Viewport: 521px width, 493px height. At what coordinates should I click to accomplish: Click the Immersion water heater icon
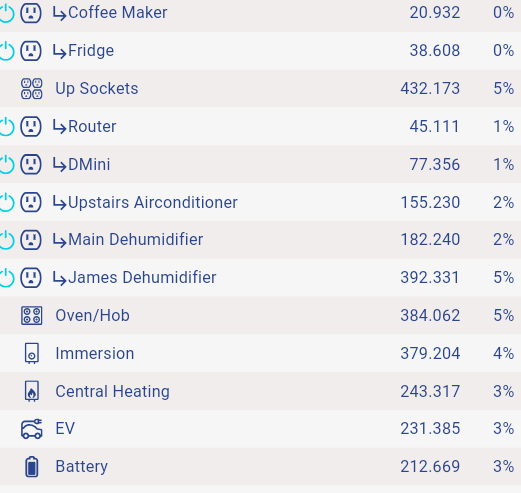click(32, 353)
